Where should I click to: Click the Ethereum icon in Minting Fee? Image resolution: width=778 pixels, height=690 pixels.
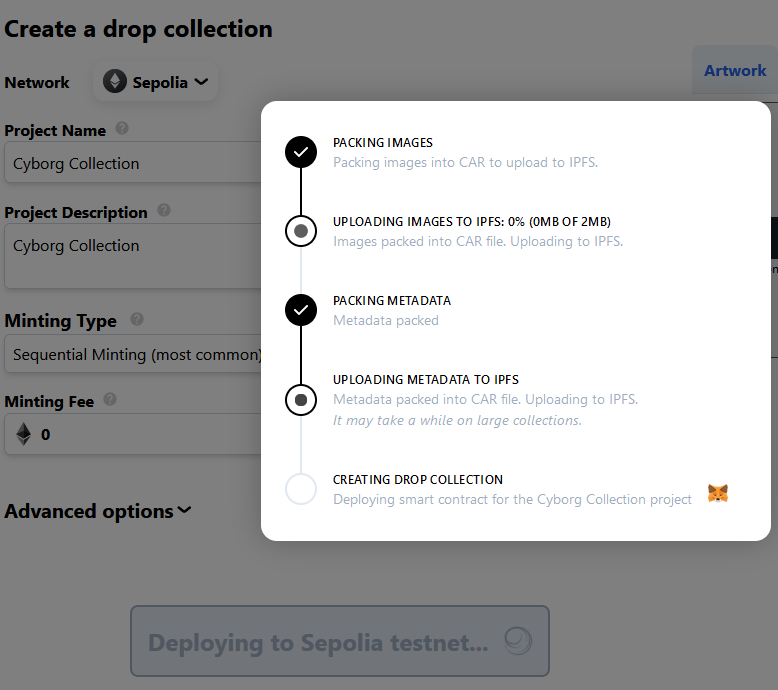tap(24, 434)
